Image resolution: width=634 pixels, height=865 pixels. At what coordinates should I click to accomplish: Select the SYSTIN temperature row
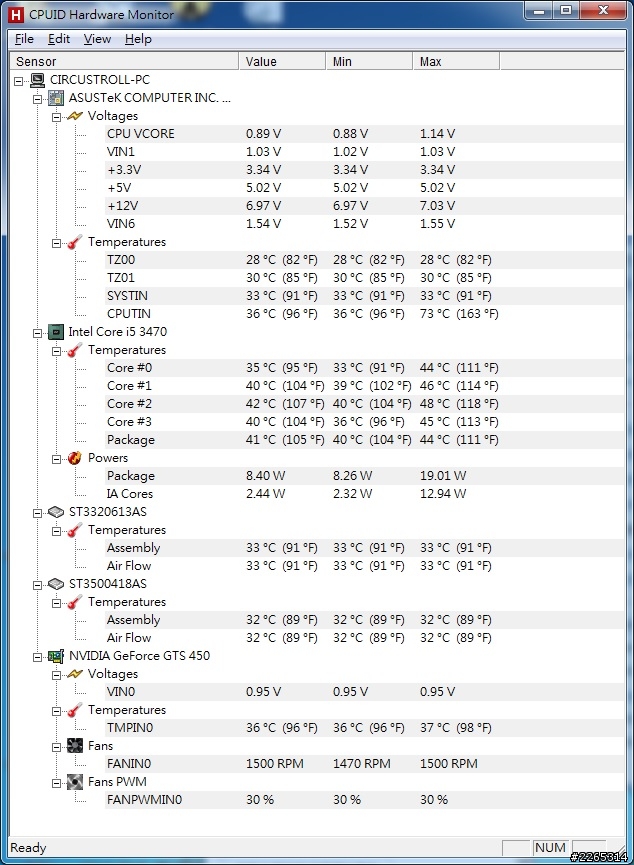coord(365,296)
